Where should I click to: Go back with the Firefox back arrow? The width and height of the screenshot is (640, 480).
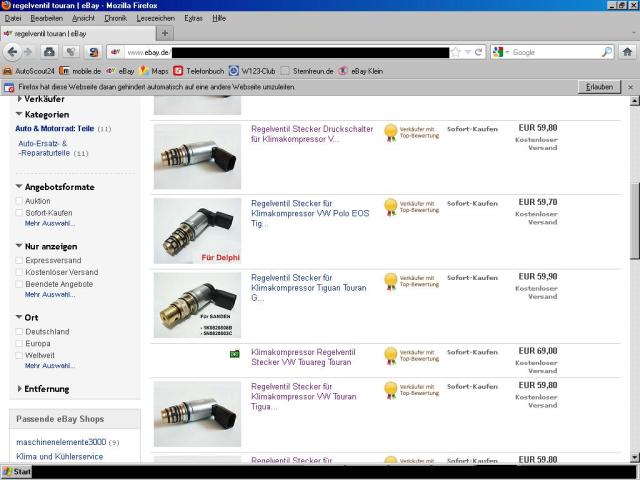click(12, 52)
